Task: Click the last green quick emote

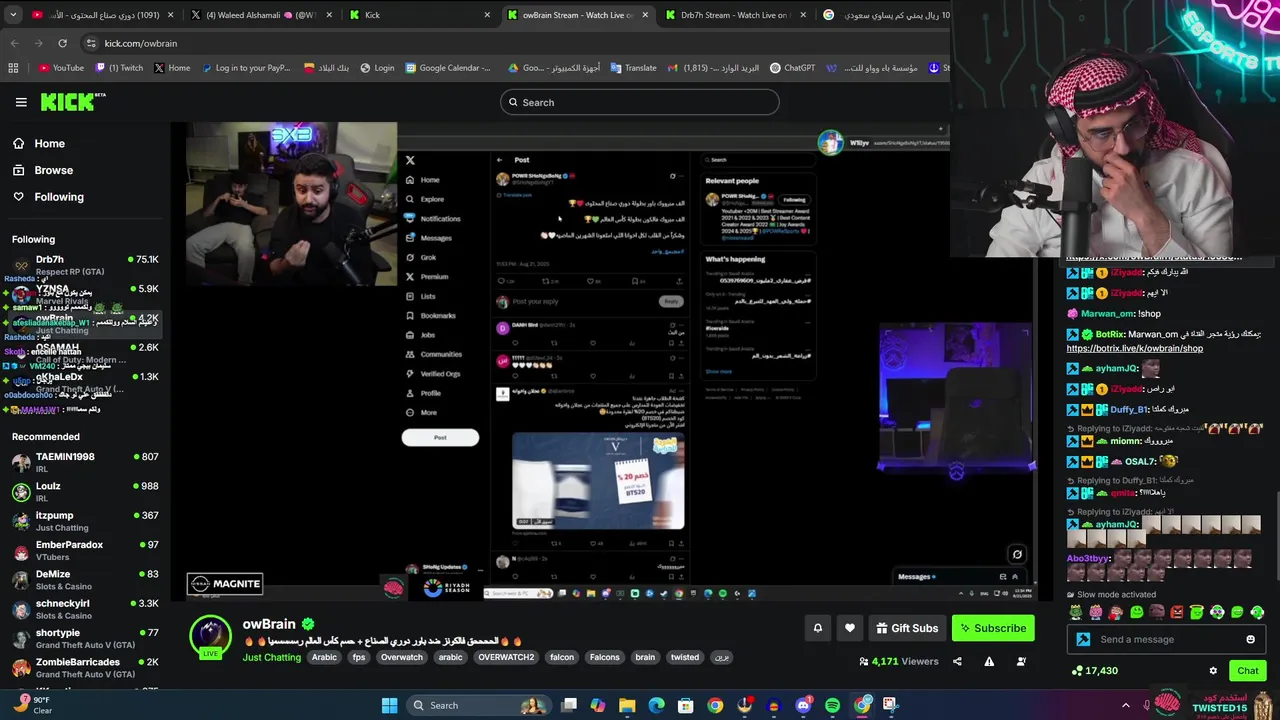Action: [x=1257, y=612]
